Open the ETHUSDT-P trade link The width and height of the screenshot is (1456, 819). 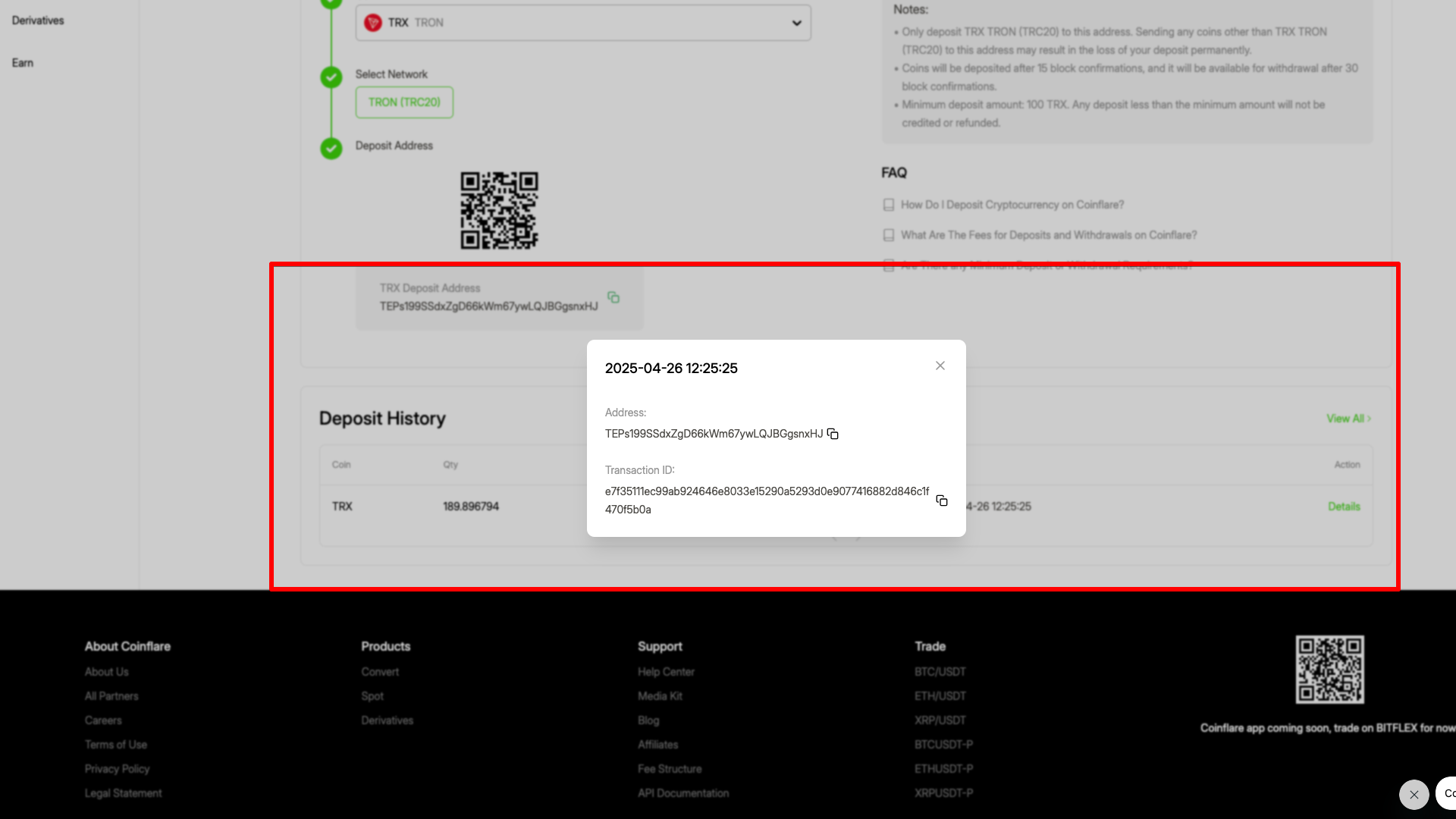click(944, 769)
